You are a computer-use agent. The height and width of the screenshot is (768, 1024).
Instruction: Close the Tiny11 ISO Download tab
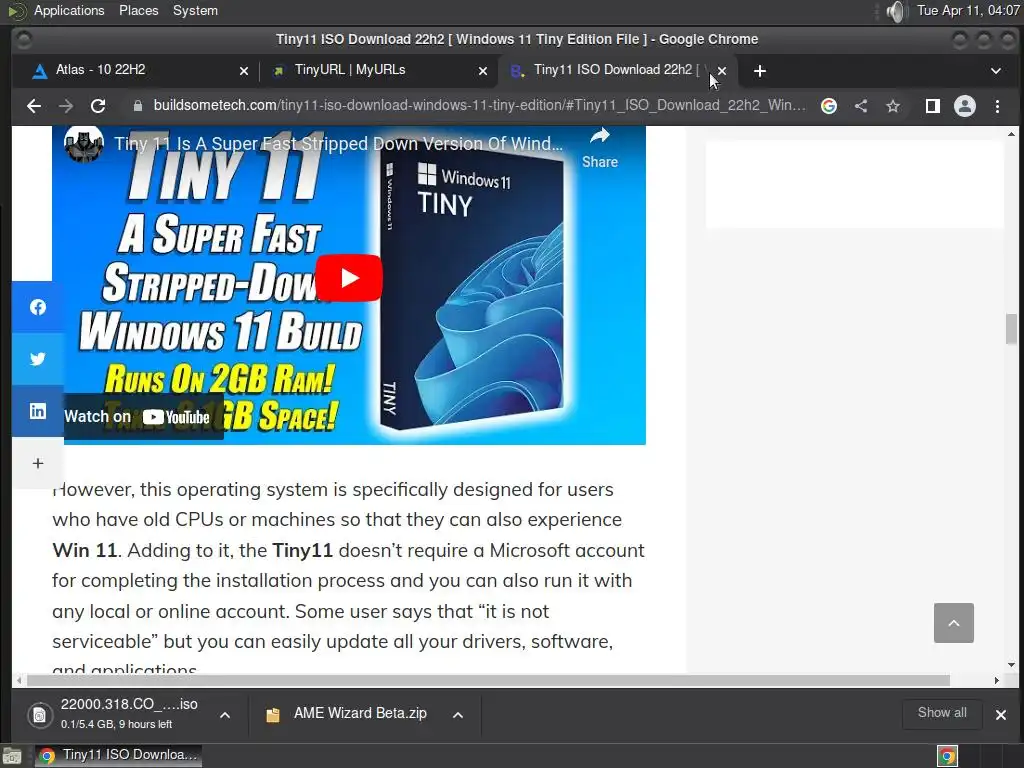tap(722, 71)
